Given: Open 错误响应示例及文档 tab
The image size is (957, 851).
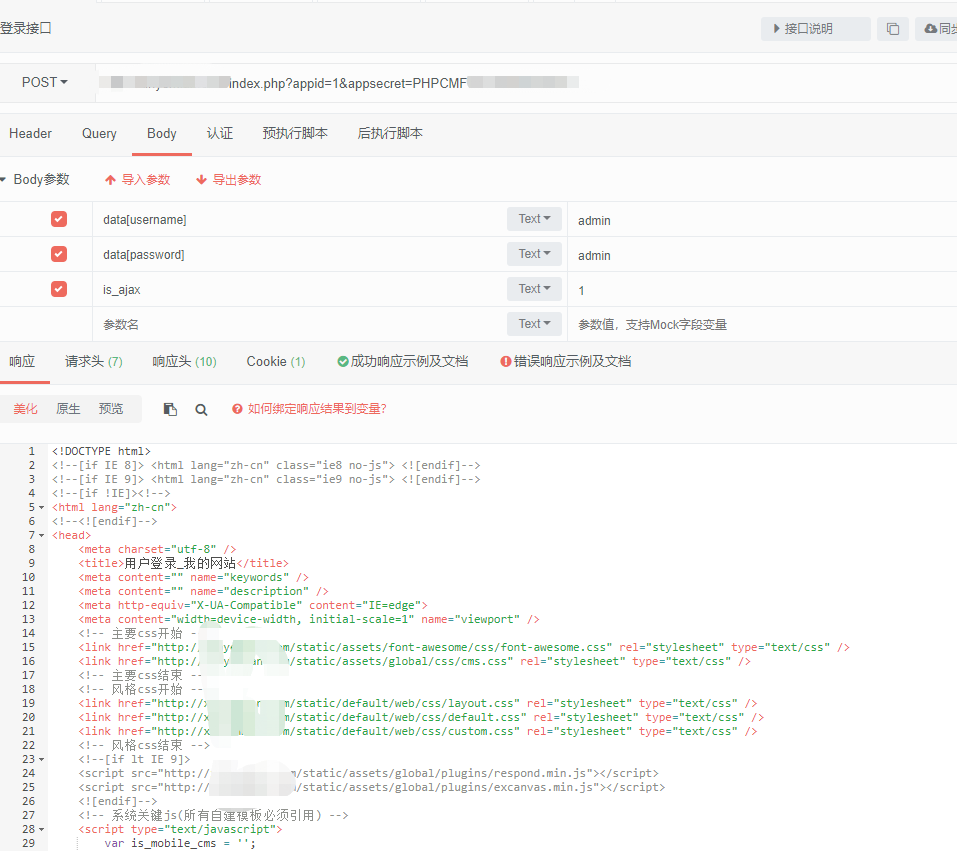Looking at the screenshot, I should pyautogui.click(x=566, y=362).
